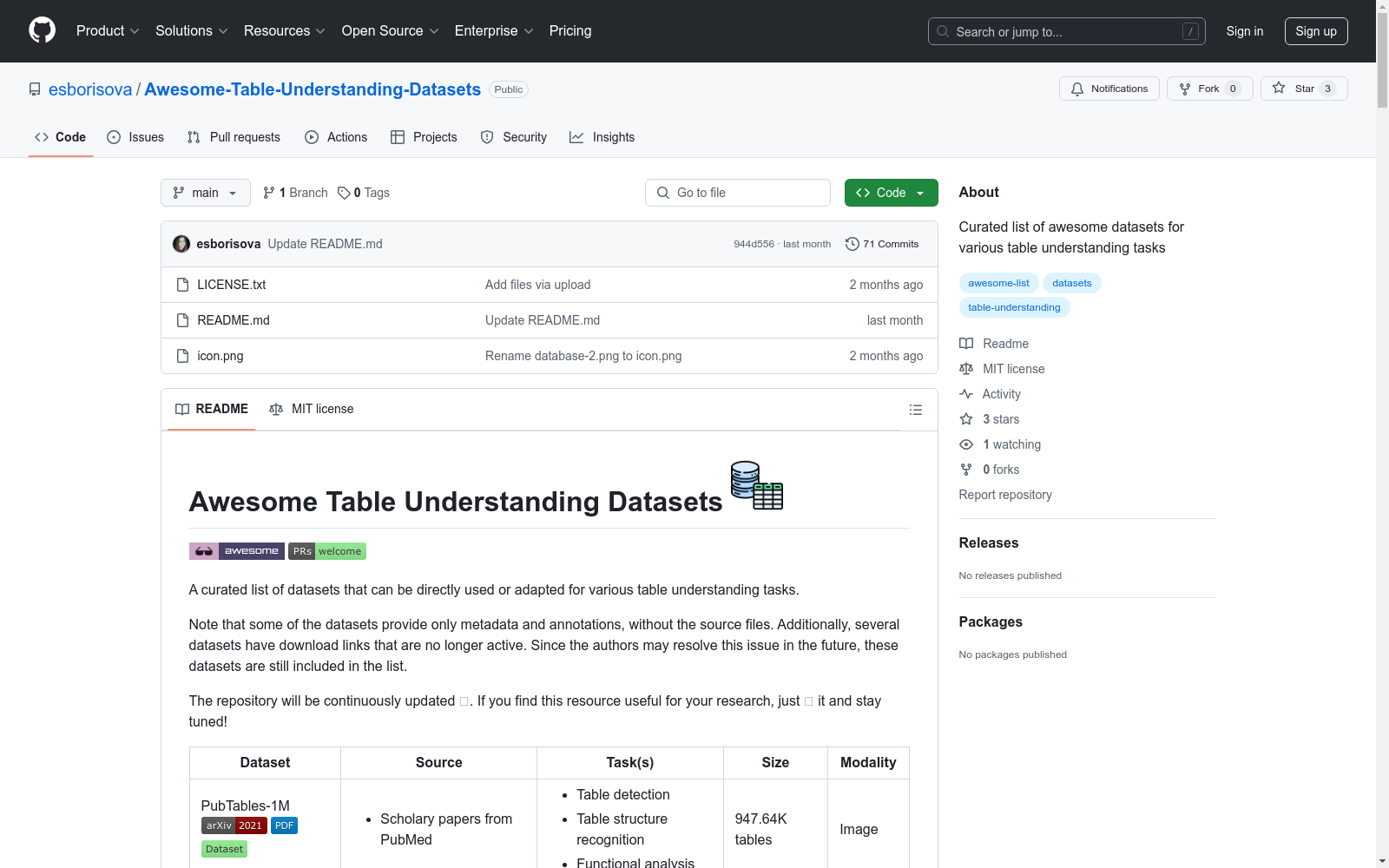Viewport: 1389px width, 868px height.
Task: Open the README table of contents icon
Action: click(915, 409)
